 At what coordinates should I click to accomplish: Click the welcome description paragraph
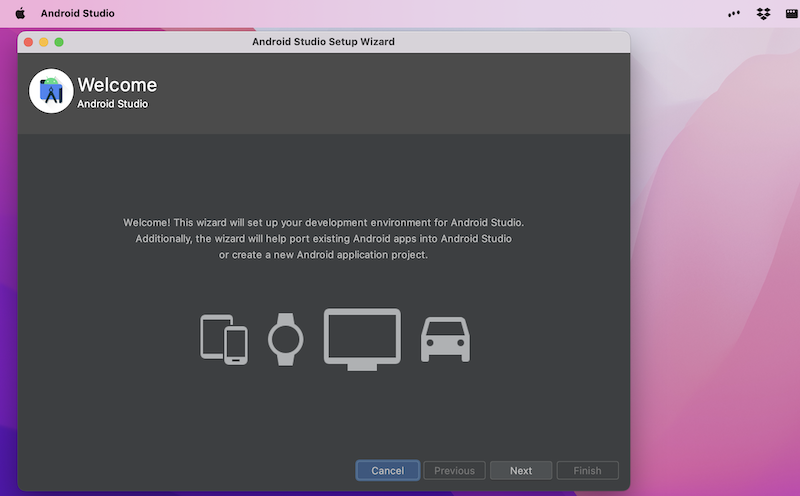coord(323,238)
